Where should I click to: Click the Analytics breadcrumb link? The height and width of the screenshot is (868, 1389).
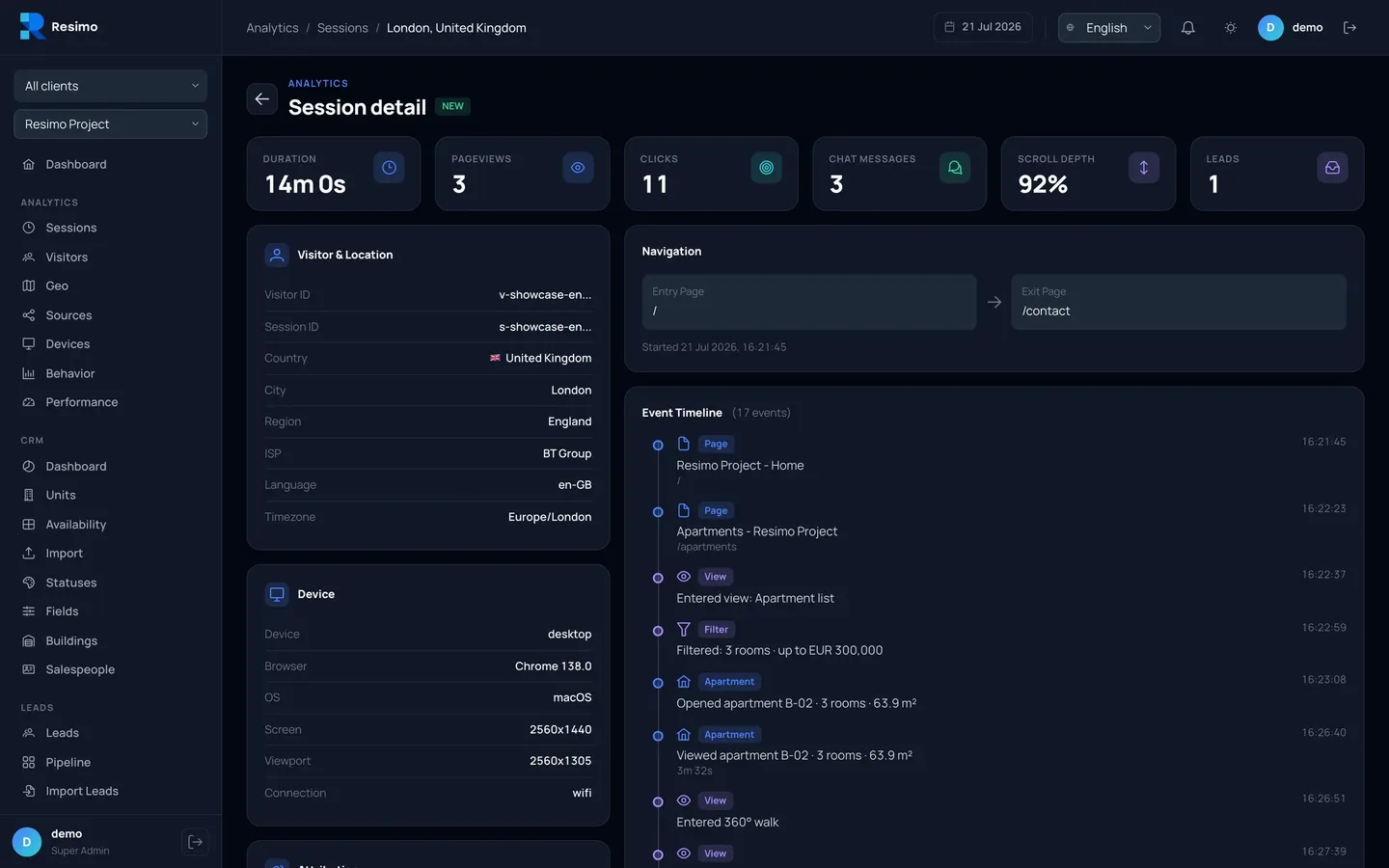pos(272,28)
